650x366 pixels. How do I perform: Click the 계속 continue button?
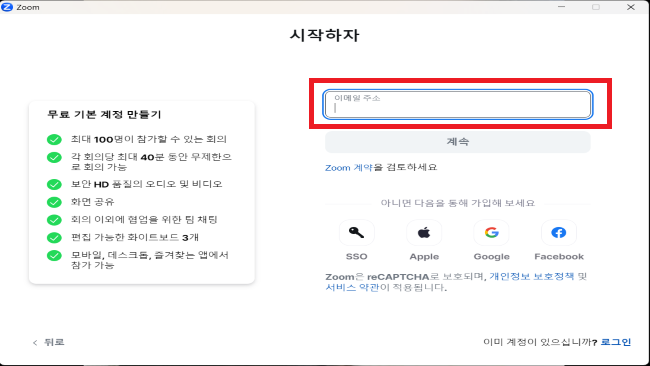(x=458, y=142)
